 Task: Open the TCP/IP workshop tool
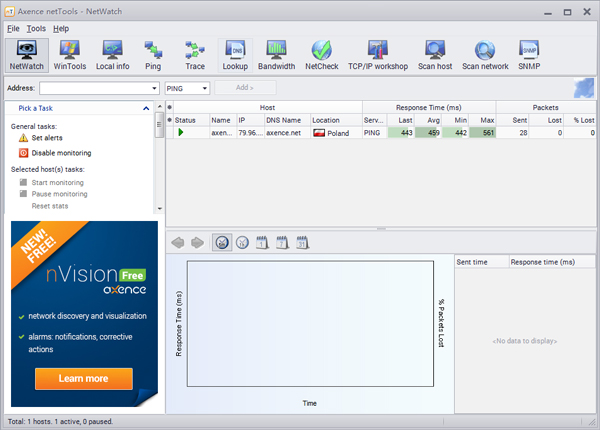coord(377,55)
